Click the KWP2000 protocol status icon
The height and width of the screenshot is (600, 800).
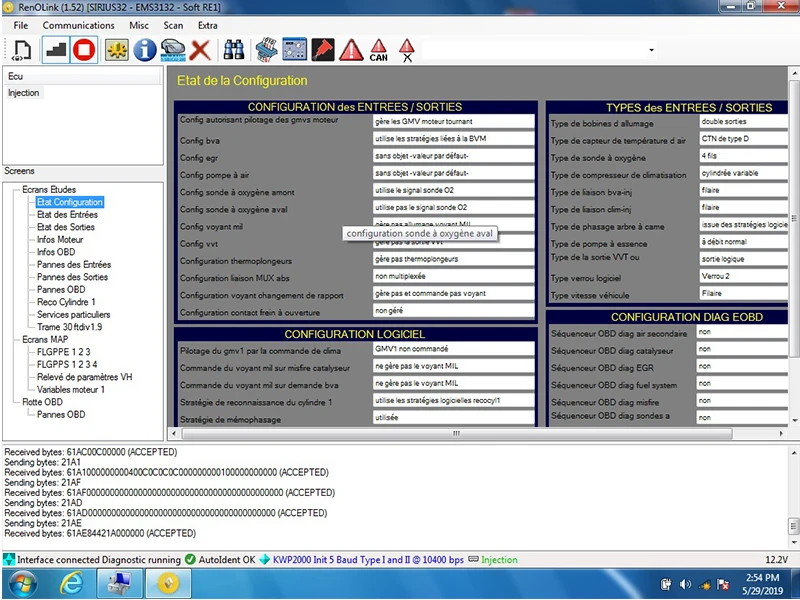(264, 560)
